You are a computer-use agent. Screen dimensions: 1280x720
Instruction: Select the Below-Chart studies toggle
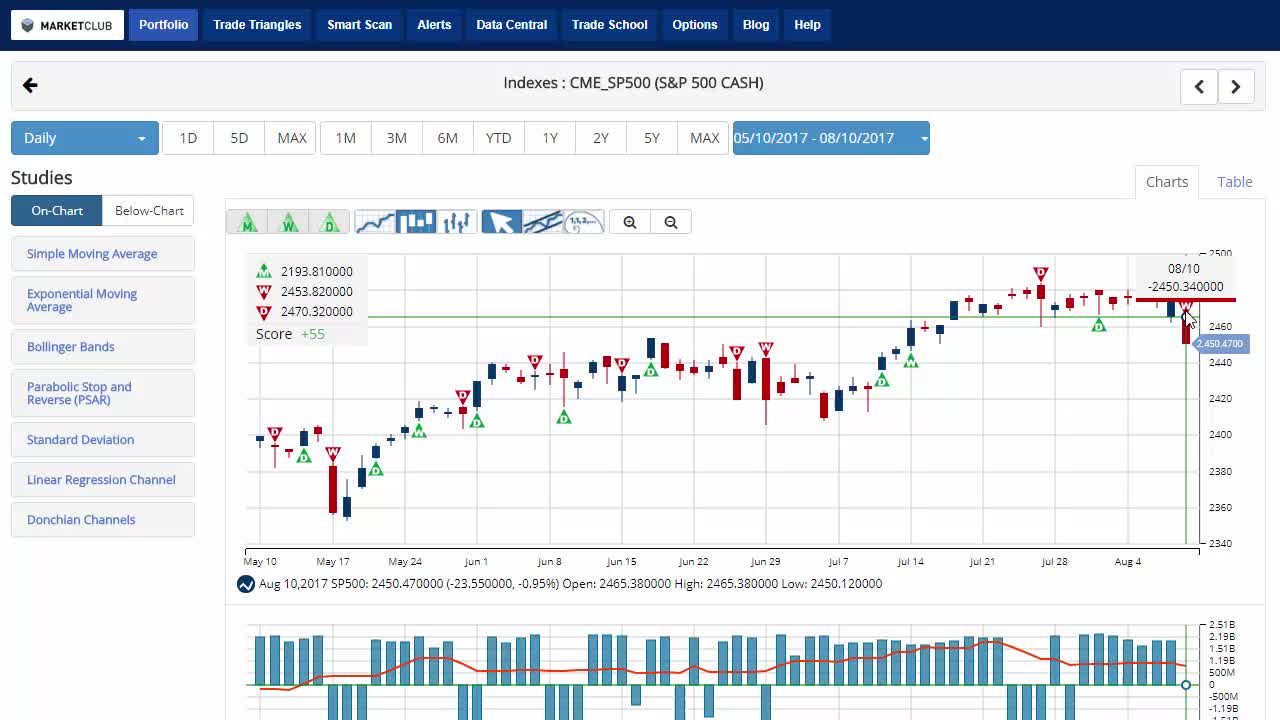[x=149, y=210]
